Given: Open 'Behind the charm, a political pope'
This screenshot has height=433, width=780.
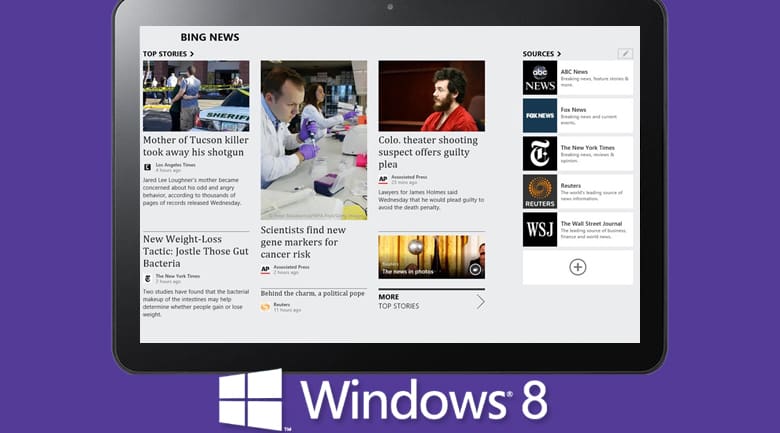Looking at the screenshot, I should (x=312, y=294).
